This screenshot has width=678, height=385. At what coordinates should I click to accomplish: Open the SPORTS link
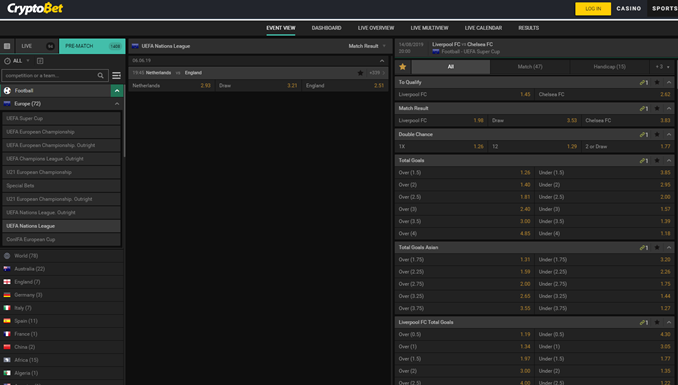(x=665, y=8)
